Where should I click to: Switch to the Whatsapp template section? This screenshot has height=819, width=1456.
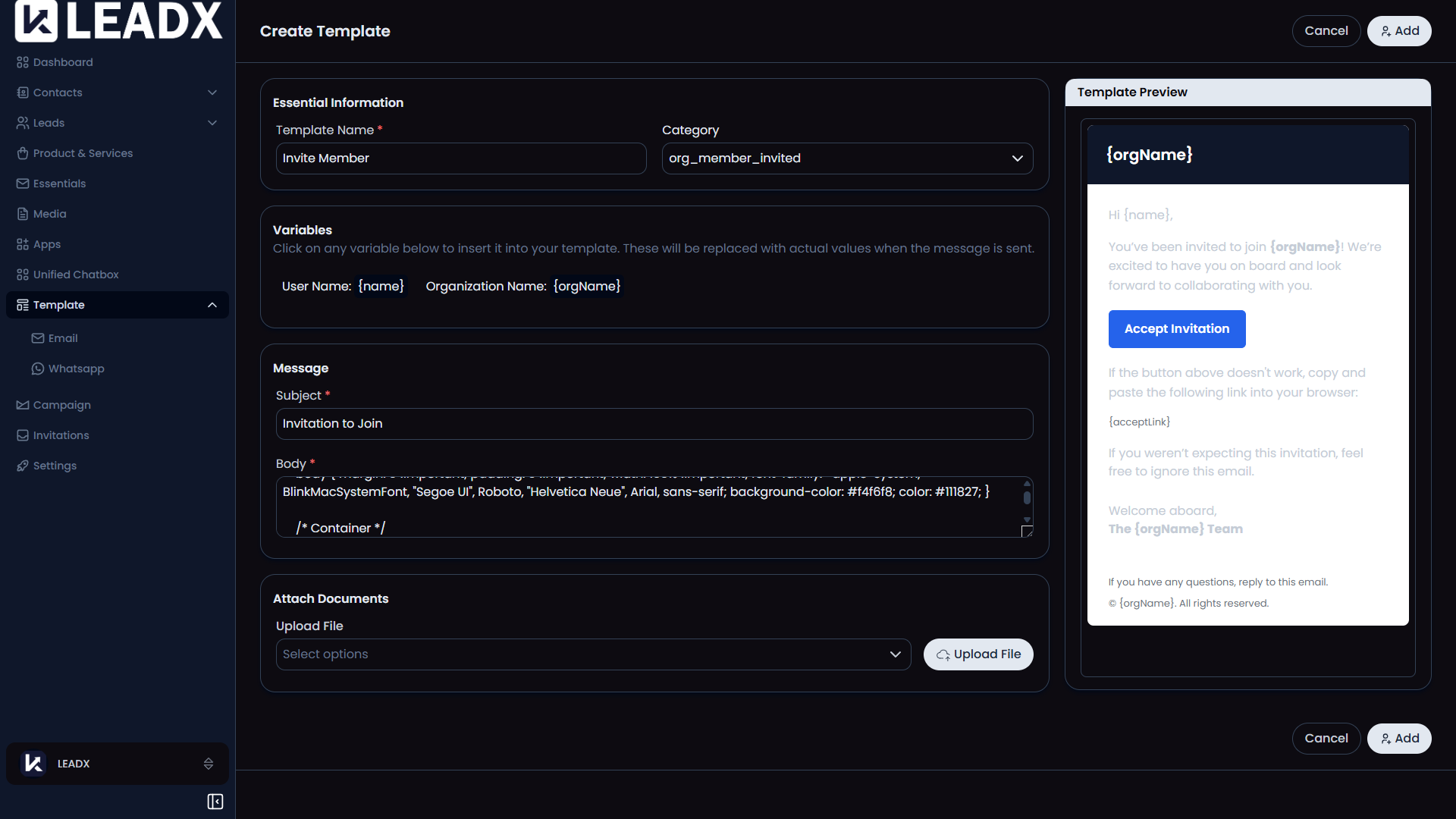[x=76, y=369]
